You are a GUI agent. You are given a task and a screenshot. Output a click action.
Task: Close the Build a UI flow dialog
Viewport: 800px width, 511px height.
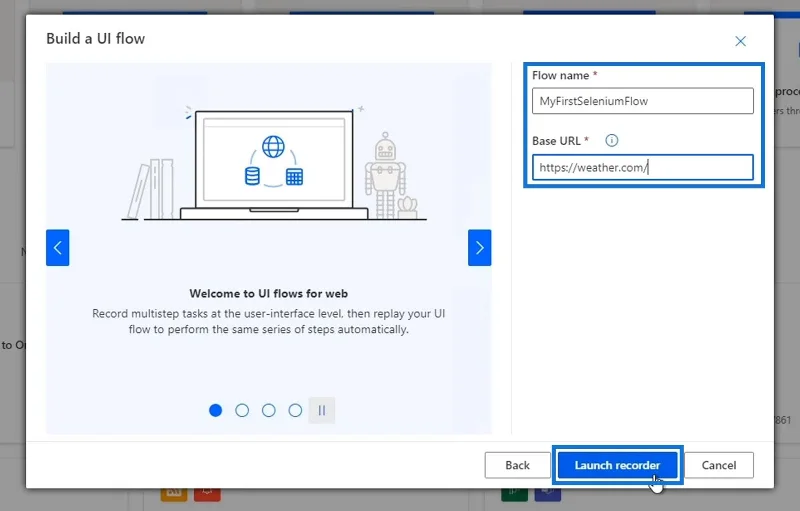click(x=740, y=41)
